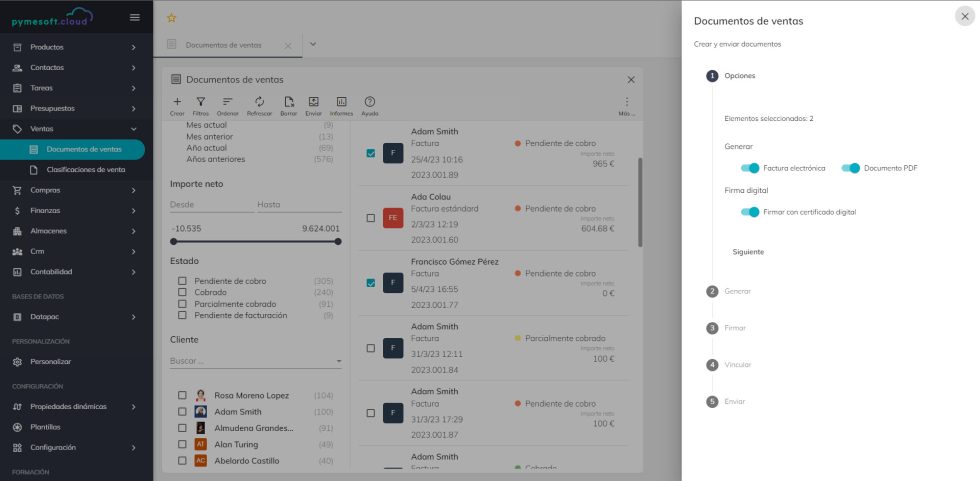Check the Cobrado status filter
Viewport: 980px width, 481px height.
tap(182, 292)
